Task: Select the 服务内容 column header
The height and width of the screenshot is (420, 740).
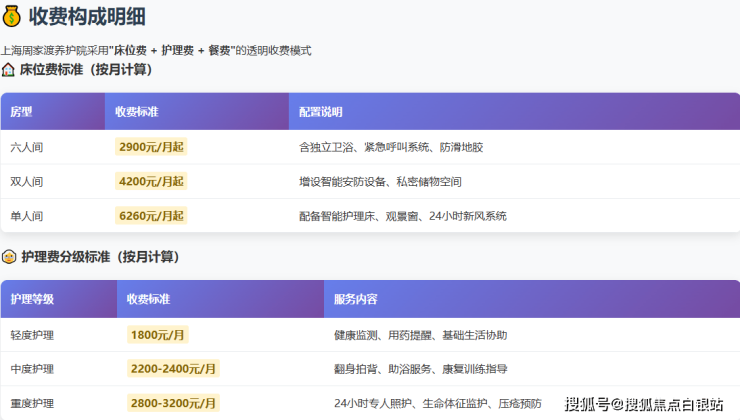Action: (x=355, y=299)
